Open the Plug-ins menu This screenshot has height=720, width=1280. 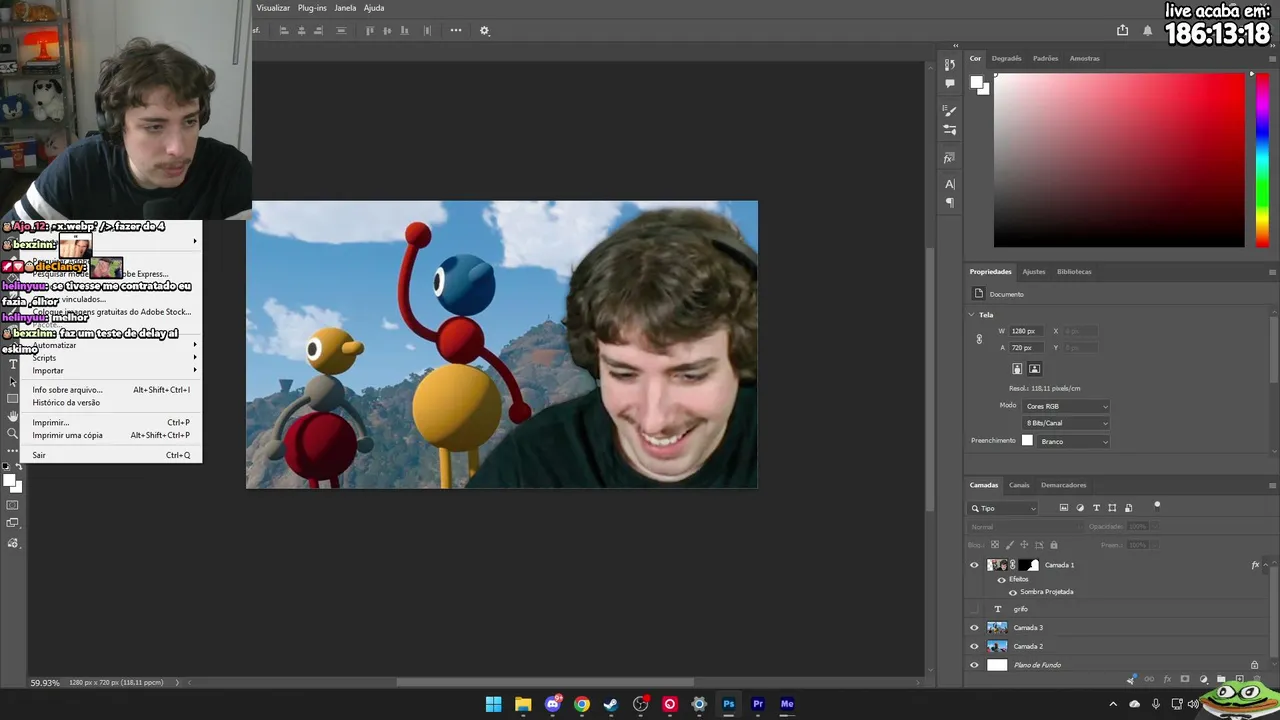click(312, 8)
